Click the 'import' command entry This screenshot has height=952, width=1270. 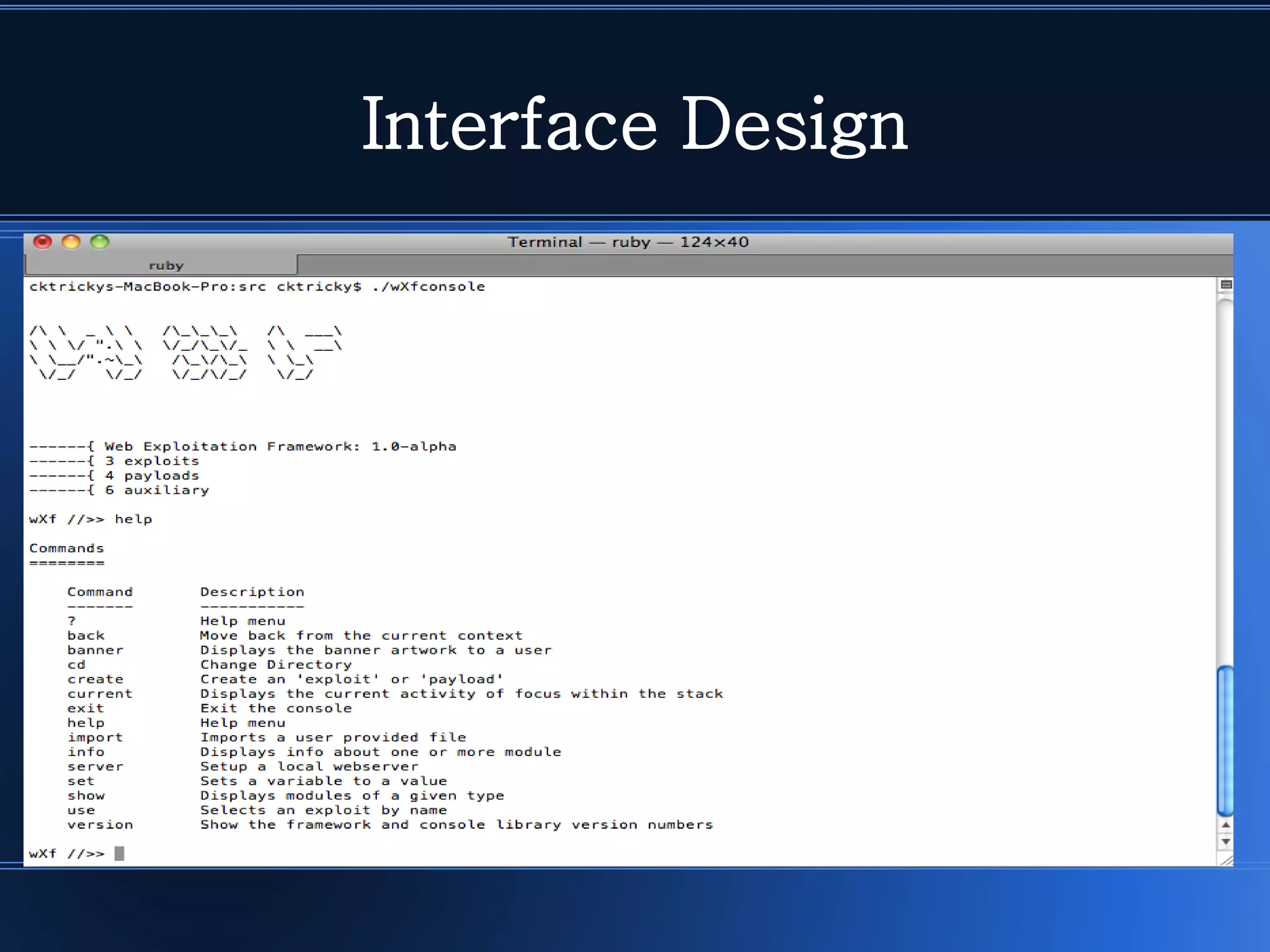coord(95,738)
